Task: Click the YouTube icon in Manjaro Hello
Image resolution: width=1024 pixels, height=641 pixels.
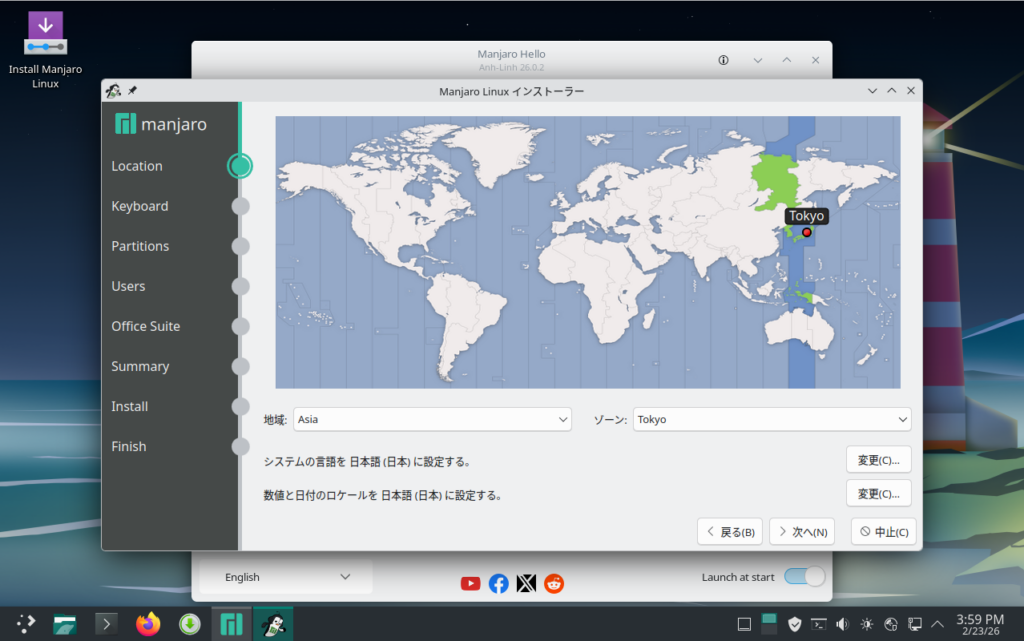Action: pyautogui.click(x=470, y=584)
